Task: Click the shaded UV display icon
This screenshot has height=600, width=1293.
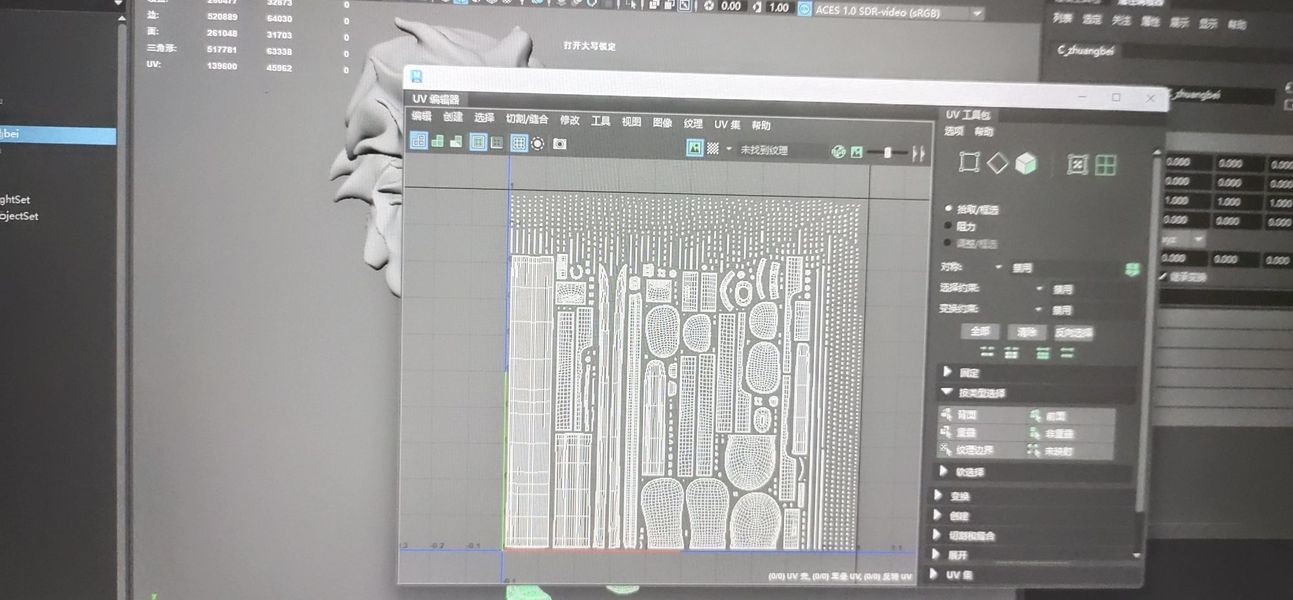Action: pos(438,142)
